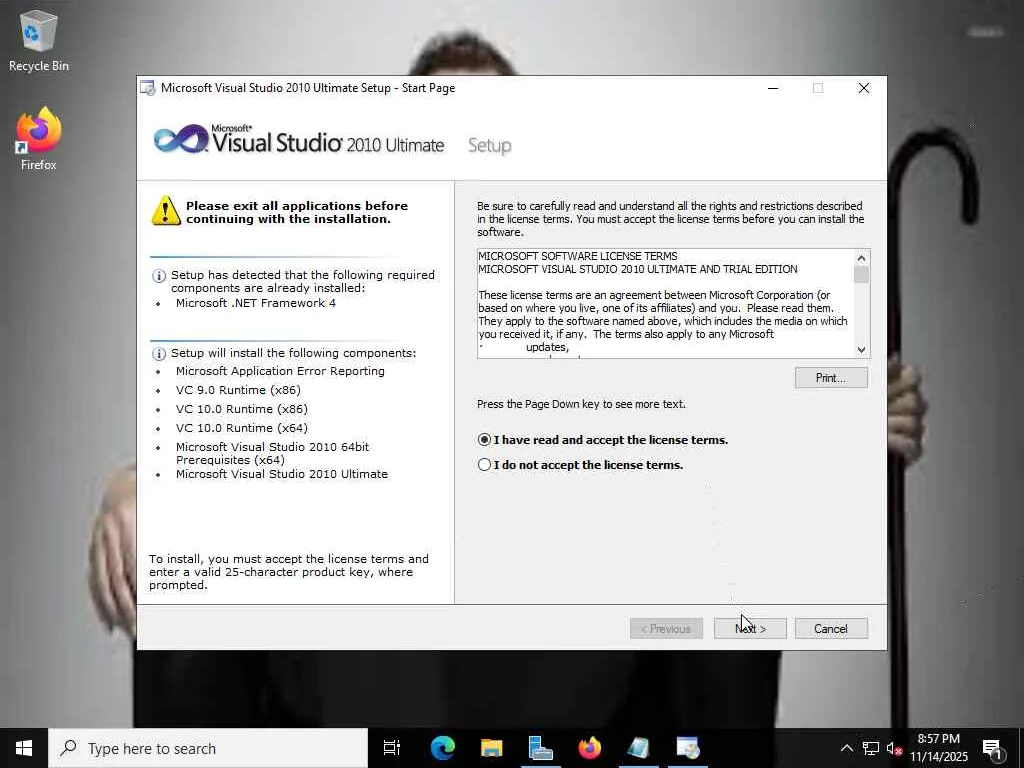This screenshot has width=1024, height=768.
Task: Click the taskbar clock showing 8:57 PM
Action: point(938,748)
